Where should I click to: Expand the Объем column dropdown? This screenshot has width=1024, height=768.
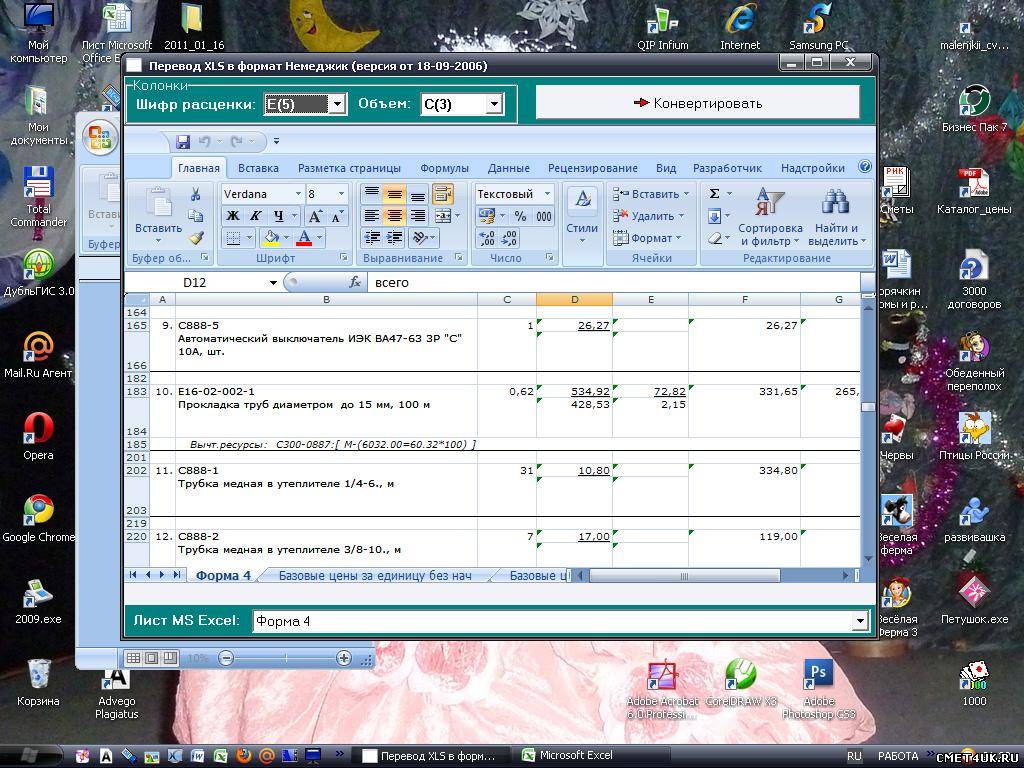tap(493, 104)
